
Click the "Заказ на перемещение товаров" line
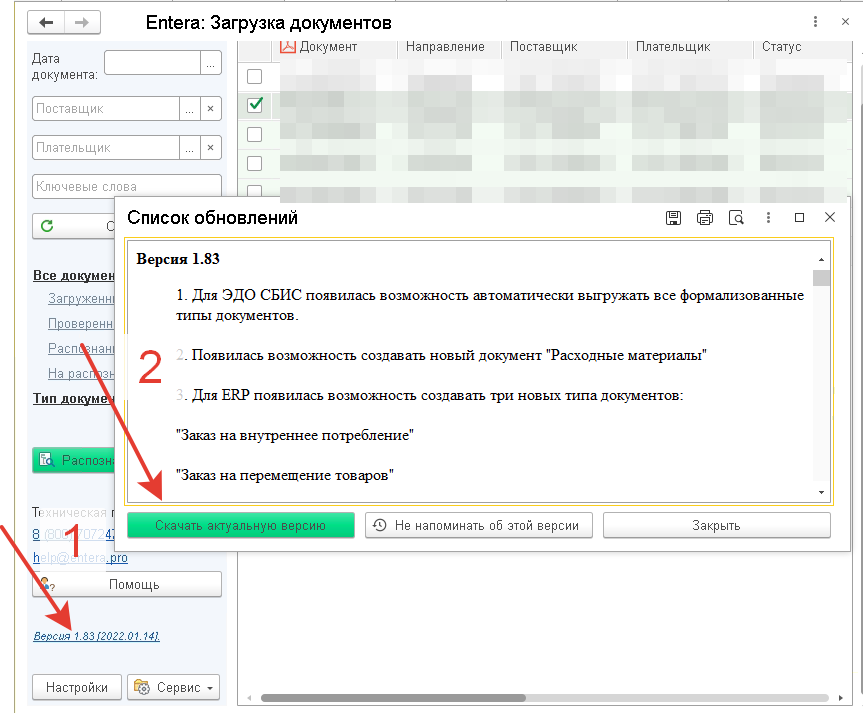point(285,475)
